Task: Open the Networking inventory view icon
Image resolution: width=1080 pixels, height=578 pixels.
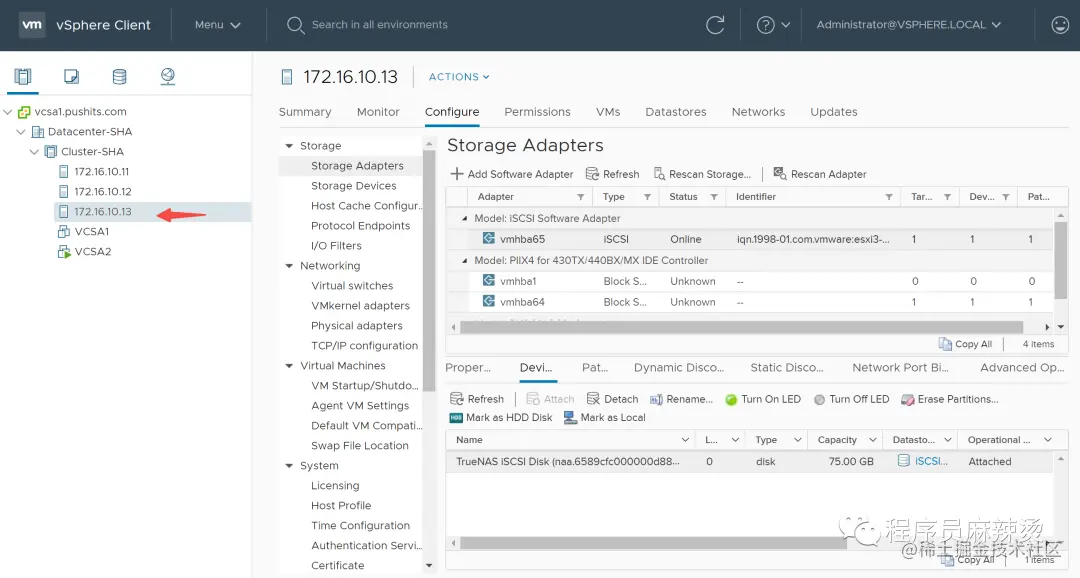Action: (x=167, y=76)
